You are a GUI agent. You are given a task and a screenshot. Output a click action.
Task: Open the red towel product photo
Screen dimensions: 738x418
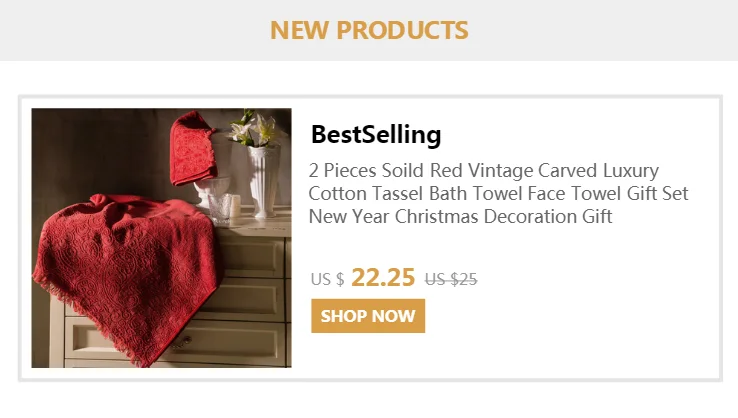click(161, 238)
